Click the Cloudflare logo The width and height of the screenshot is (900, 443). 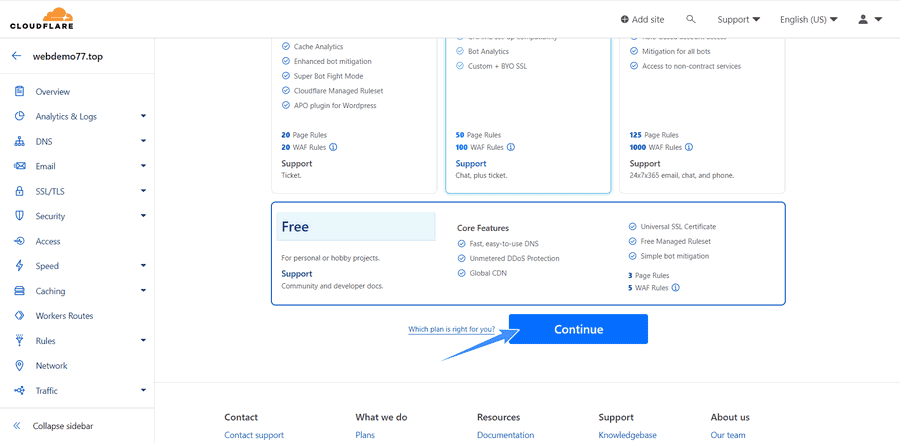click(x=41, y=18)
